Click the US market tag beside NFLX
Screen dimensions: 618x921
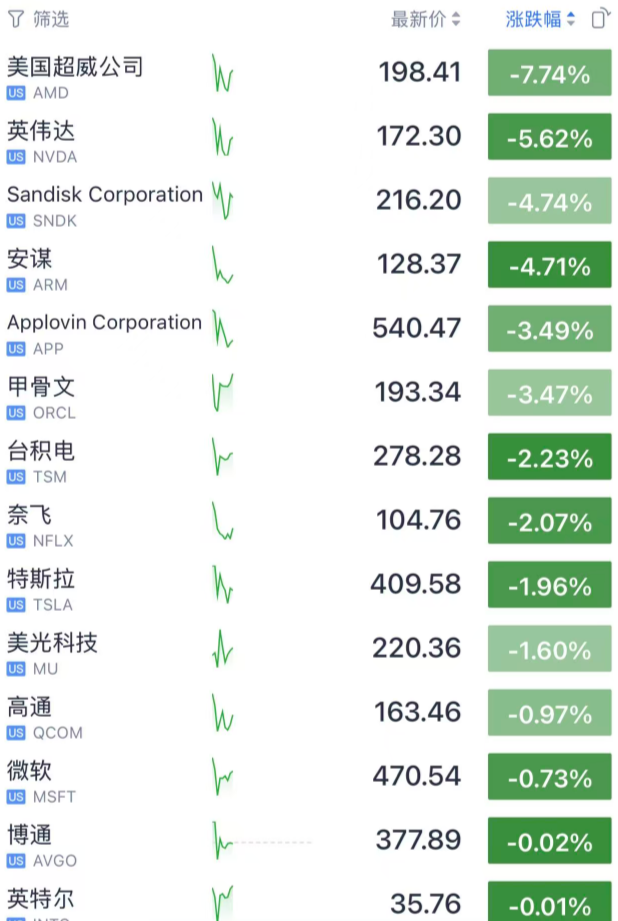(x=16, y=541)
